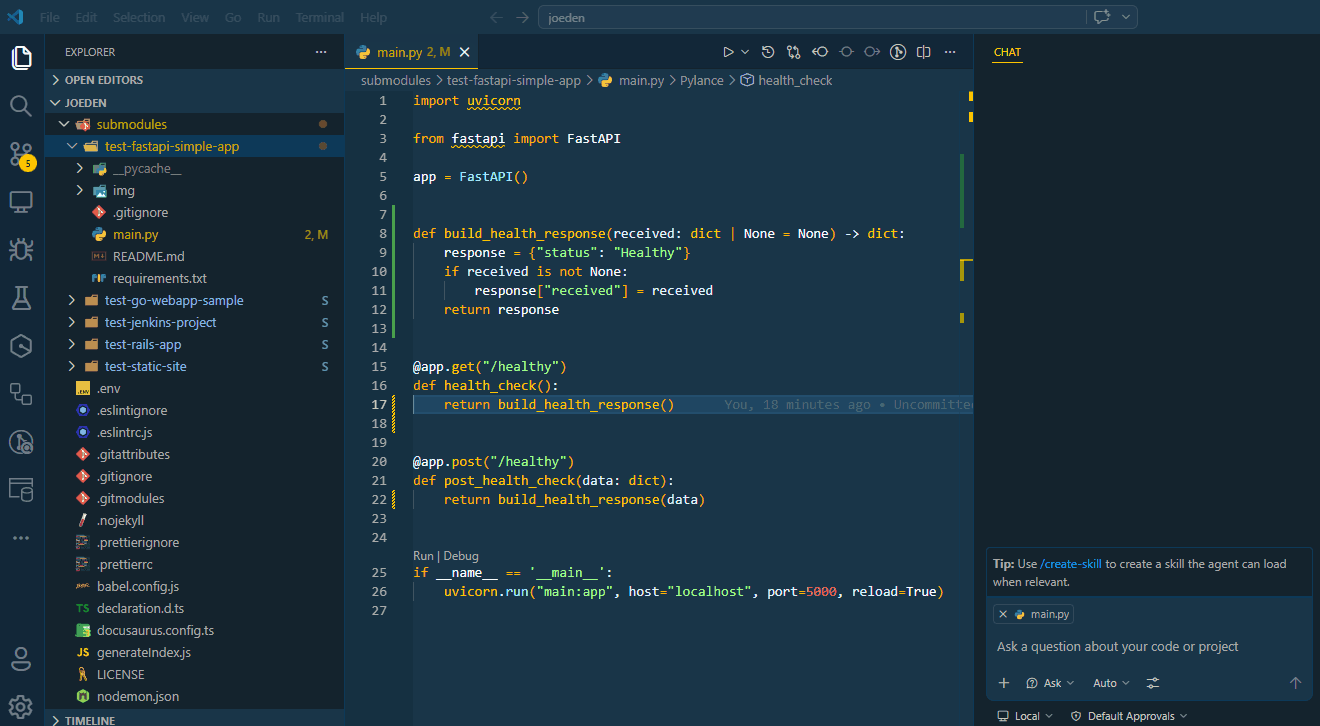Image resolution: width=1320 pixels, height=726 pixels.
Task: Click the Debug code lens above main
Action: click(461, 556)
